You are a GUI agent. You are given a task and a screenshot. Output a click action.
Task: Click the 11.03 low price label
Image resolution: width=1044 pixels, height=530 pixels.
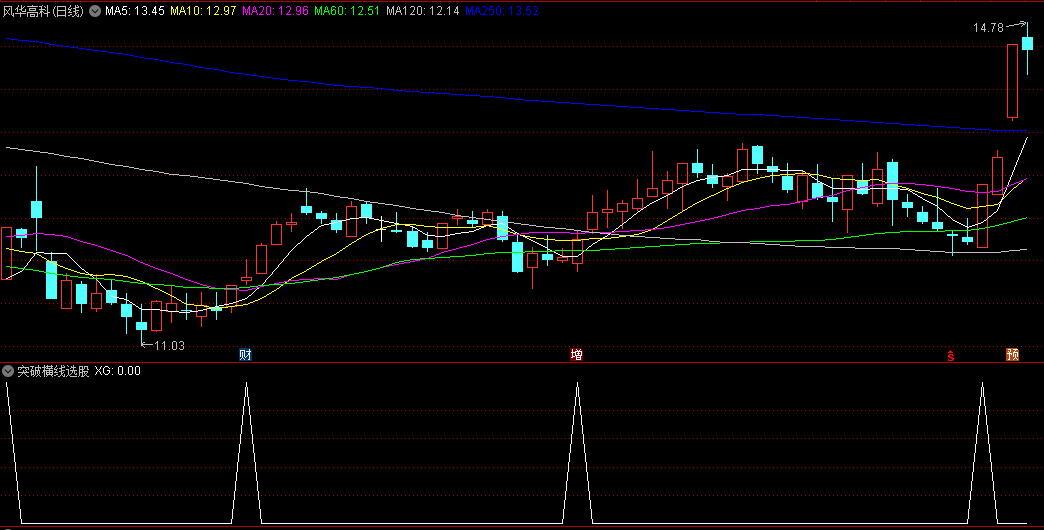(170, 346)
